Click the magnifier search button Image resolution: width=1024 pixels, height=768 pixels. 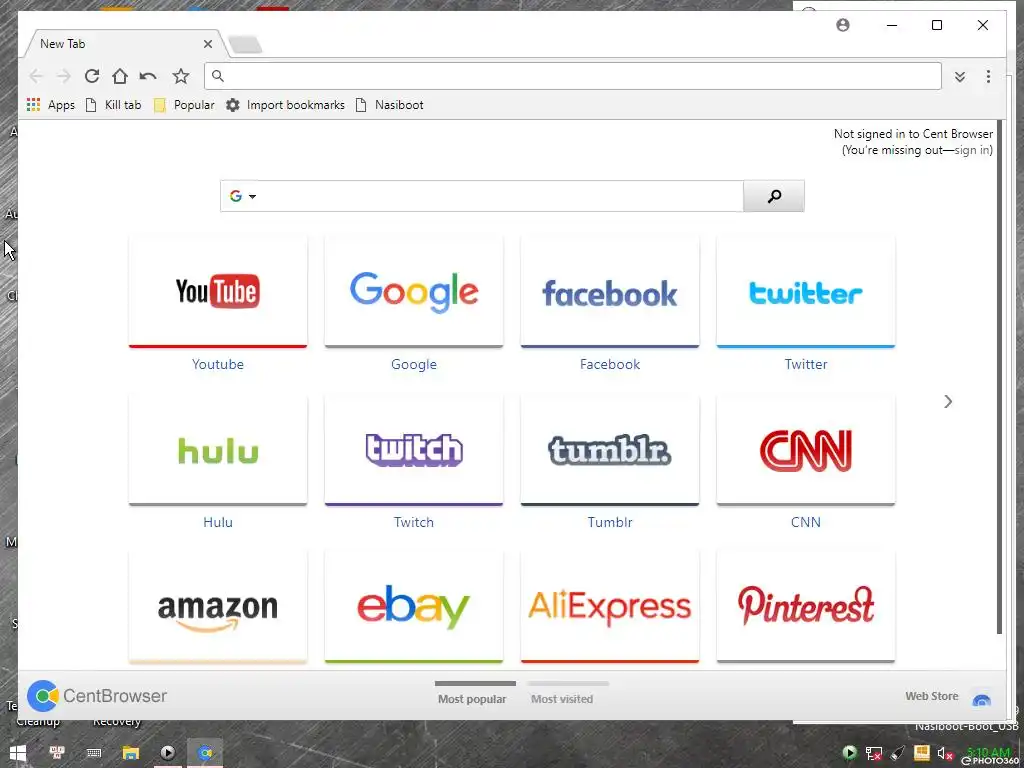pos(774,196)
